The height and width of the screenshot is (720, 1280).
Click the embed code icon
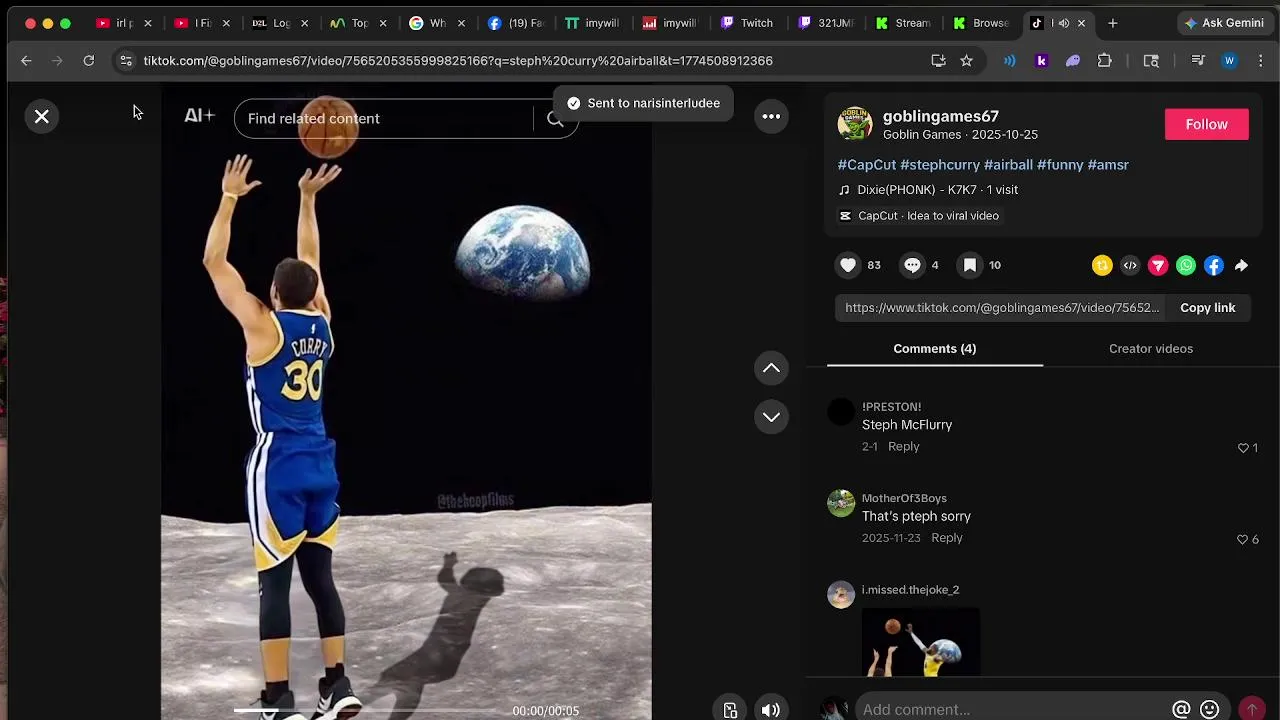tap(1130, 265)
